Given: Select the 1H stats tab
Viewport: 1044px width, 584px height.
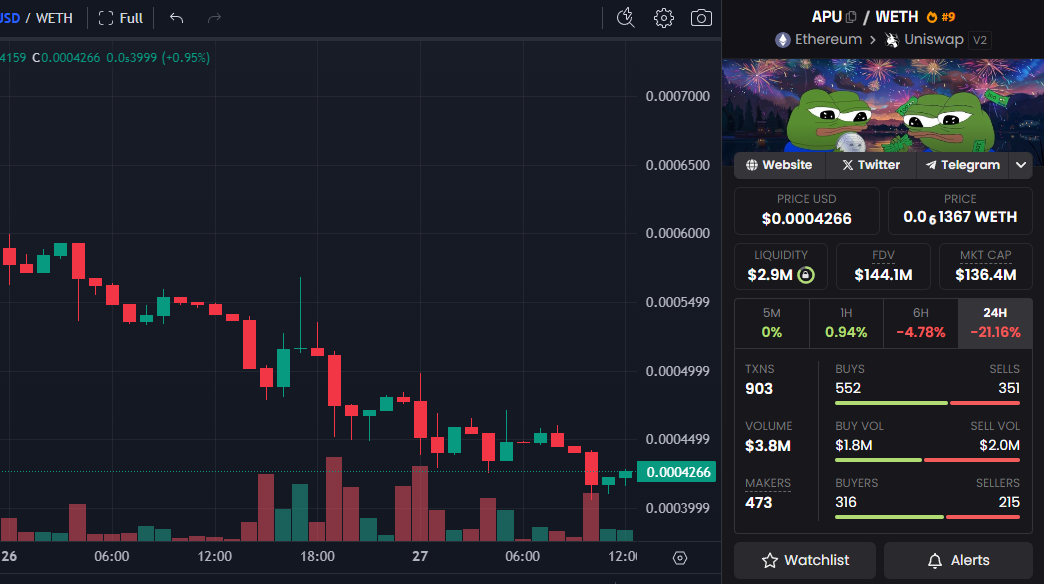Looking at the screenshot, I should (846, 323).
